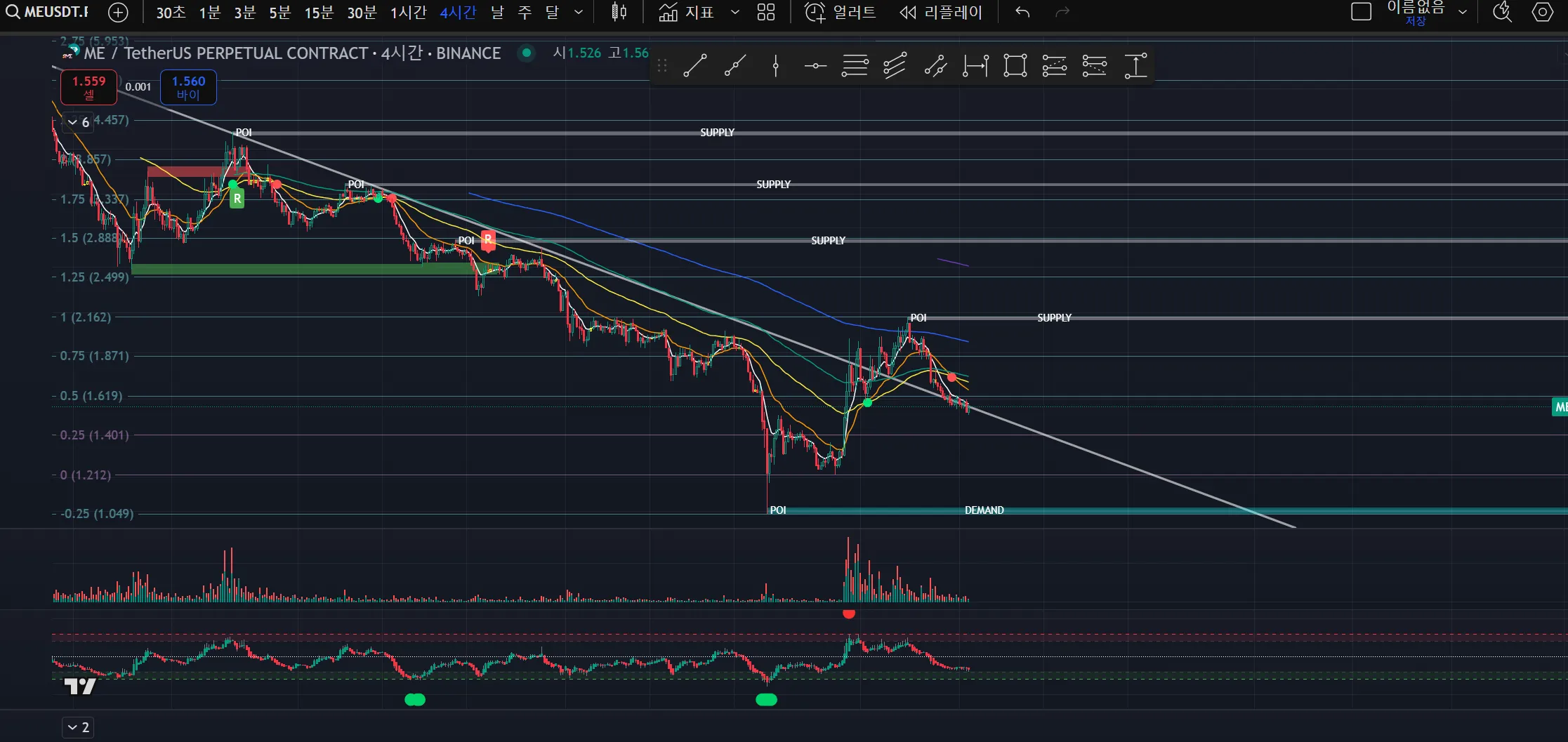
Task: Select the active 4시간 timeframe
Action: 458,13
